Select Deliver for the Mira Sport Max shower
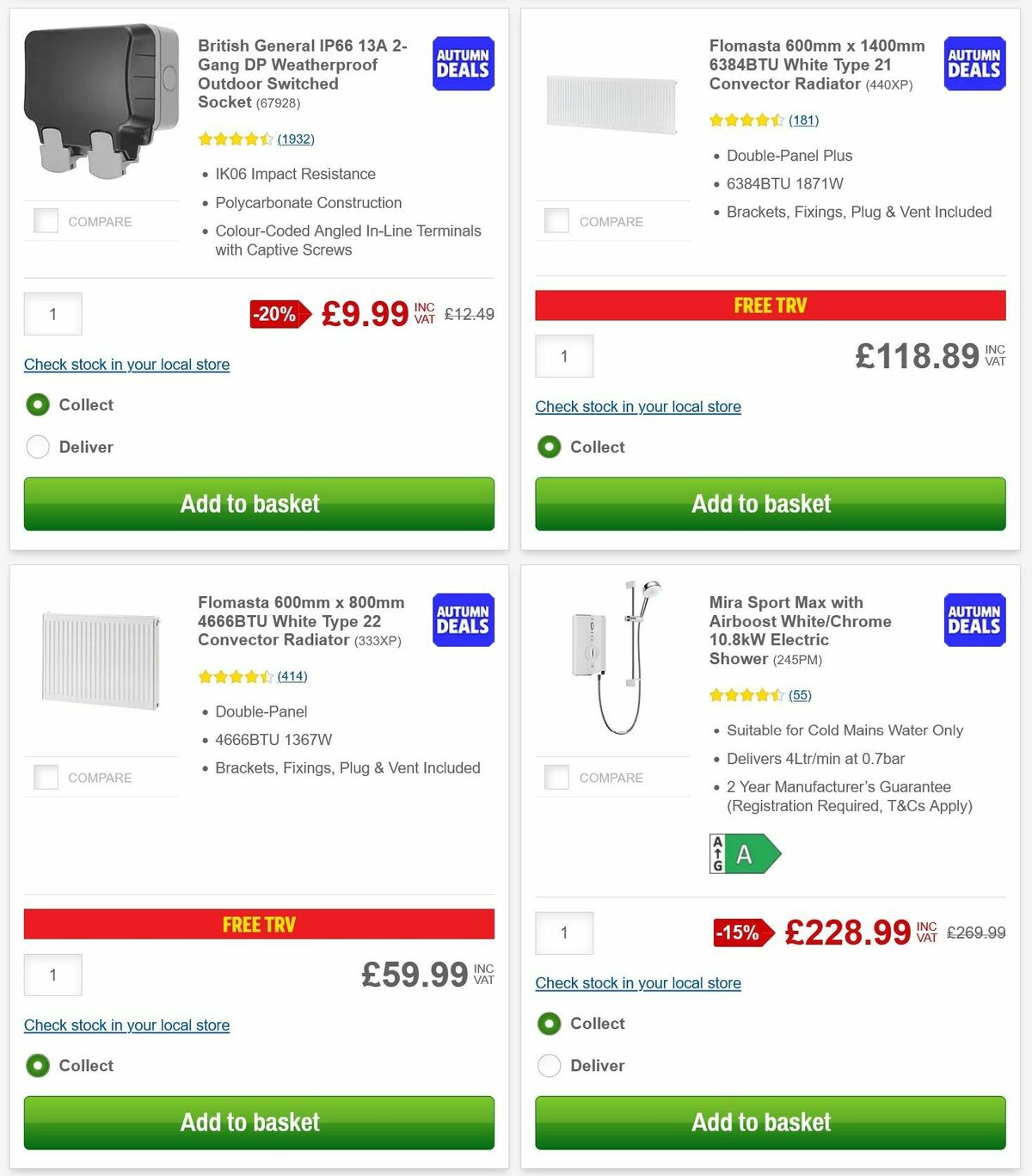1032x1176 pixels. coord(550,1065)
